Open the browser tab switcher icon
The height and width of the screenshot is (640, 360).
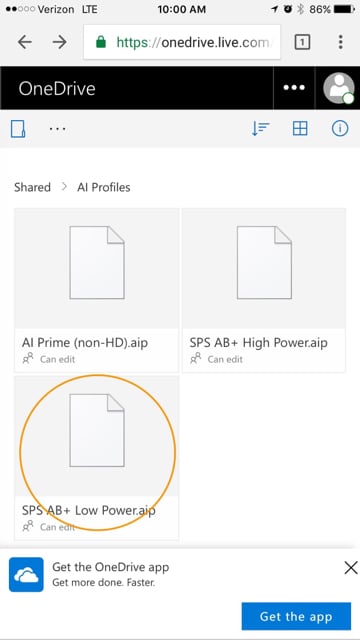pos(302,42)
